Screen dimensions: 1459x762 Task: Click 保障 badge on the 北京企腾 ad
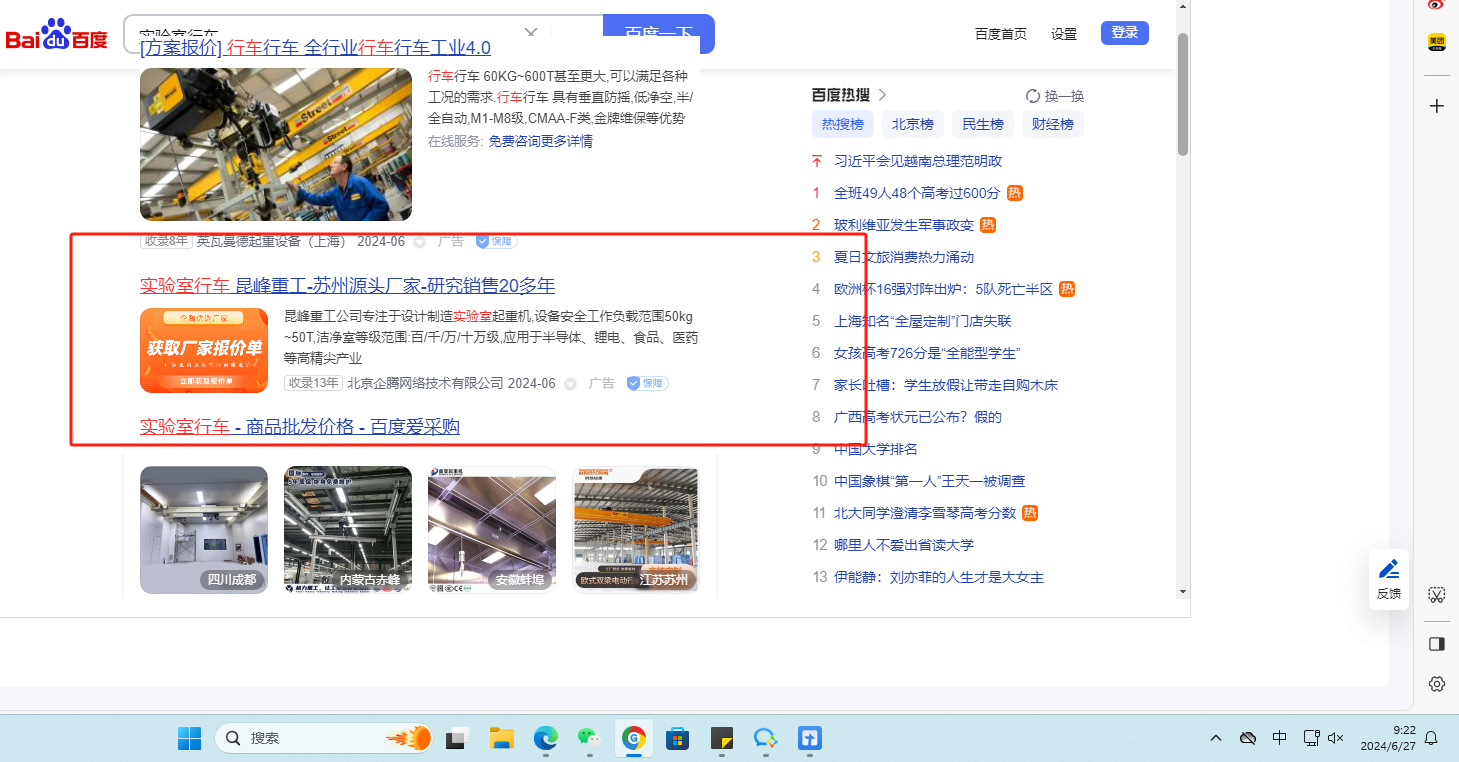[x=647, y=383]
